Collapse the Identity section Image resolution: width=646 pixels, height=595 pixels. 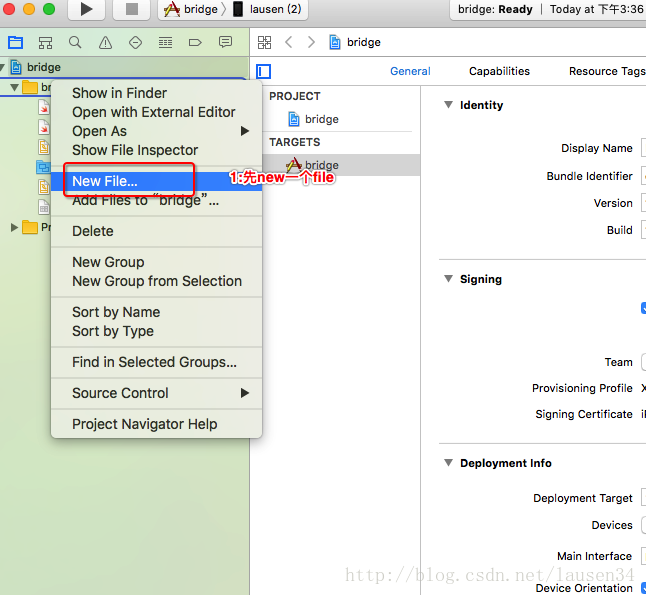pyautogui.click(x=449, y=105)
